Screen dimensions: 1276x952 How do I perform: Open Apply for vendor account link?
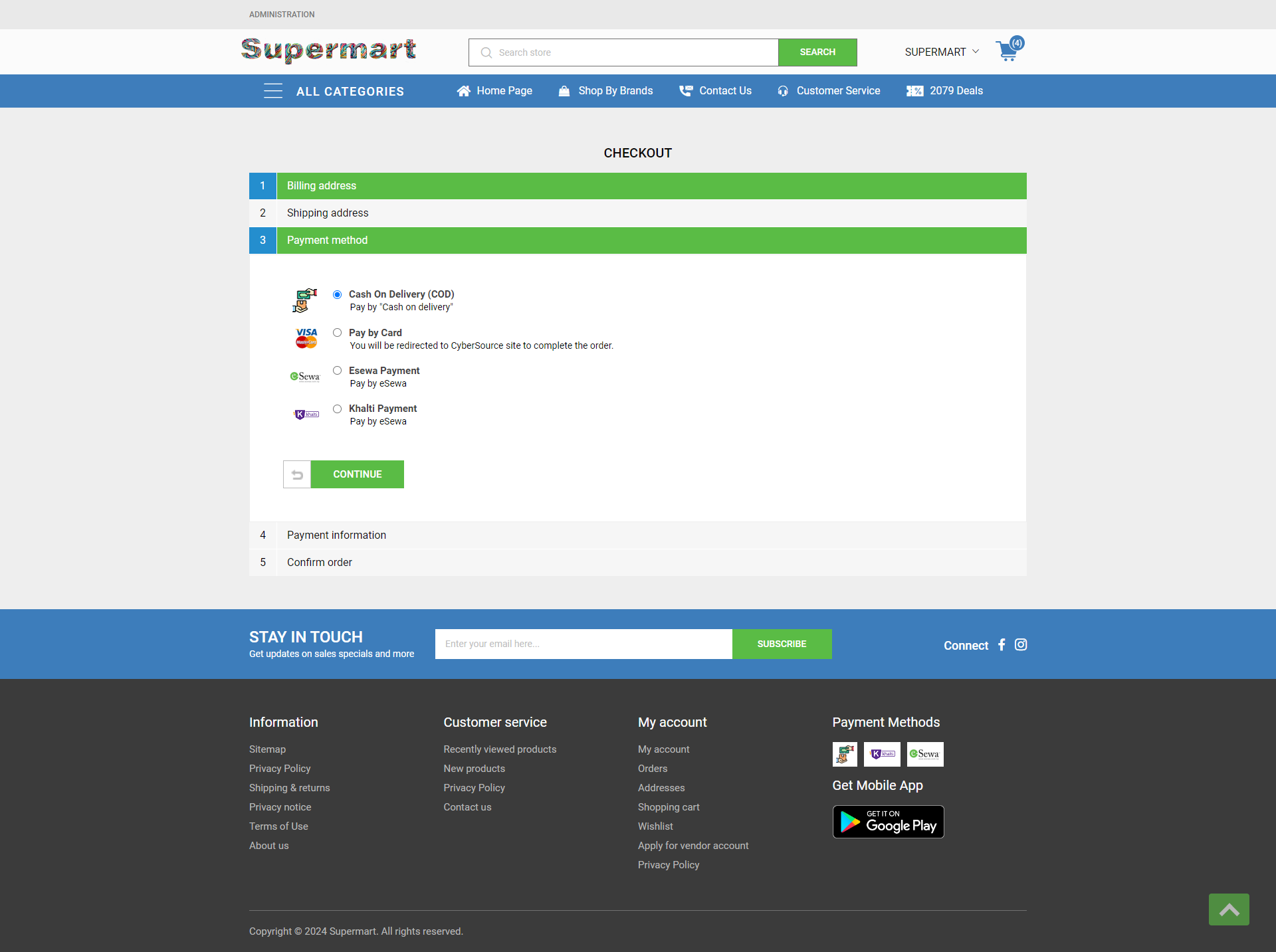pyautogui.click(x=693, y=846)
